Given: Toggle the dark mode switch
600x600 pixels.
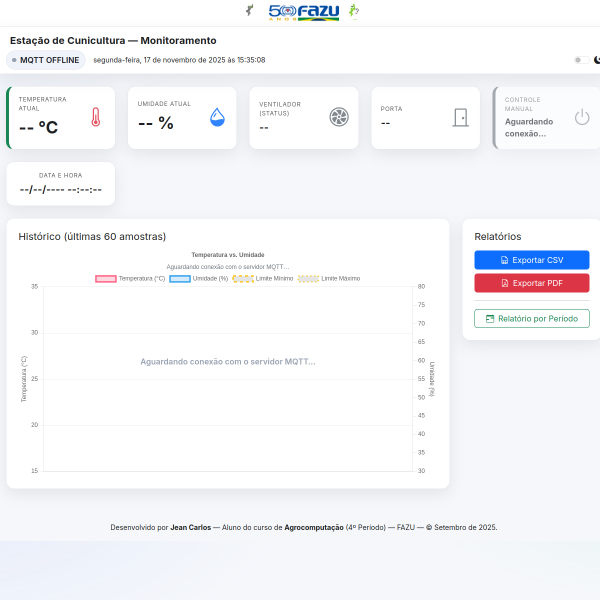Looking at the screenshot, I should 582,60.
